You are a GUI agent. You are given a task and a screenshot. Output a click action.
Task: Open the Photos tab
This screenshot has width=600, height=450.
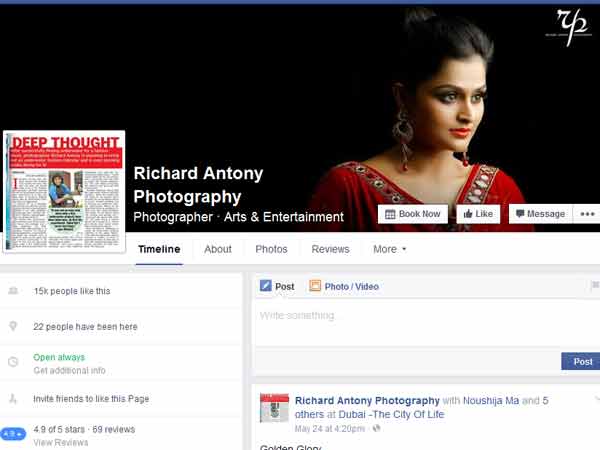pyautogui.click(x=271, y=249)
